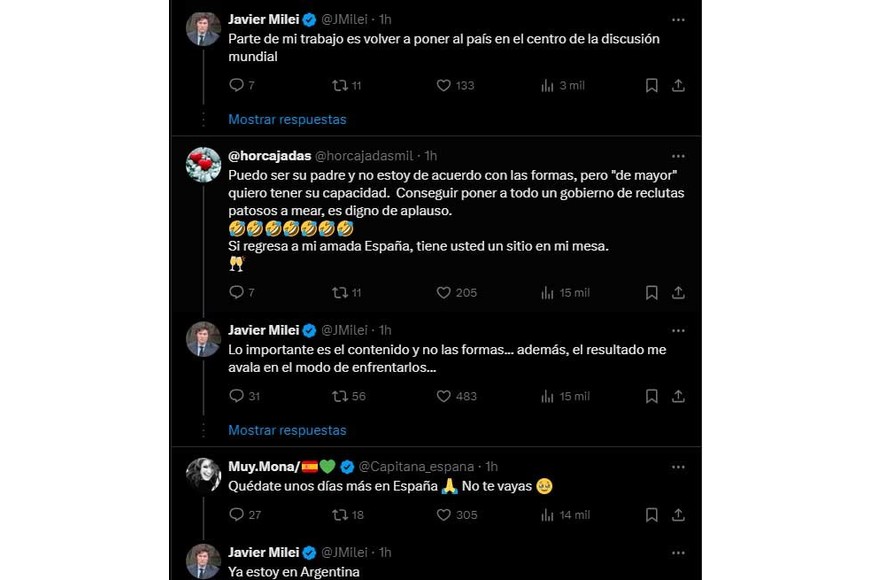Bookmark the @horcajadas reply
This screenshot has height=580, width=870.
click(651, 292)
